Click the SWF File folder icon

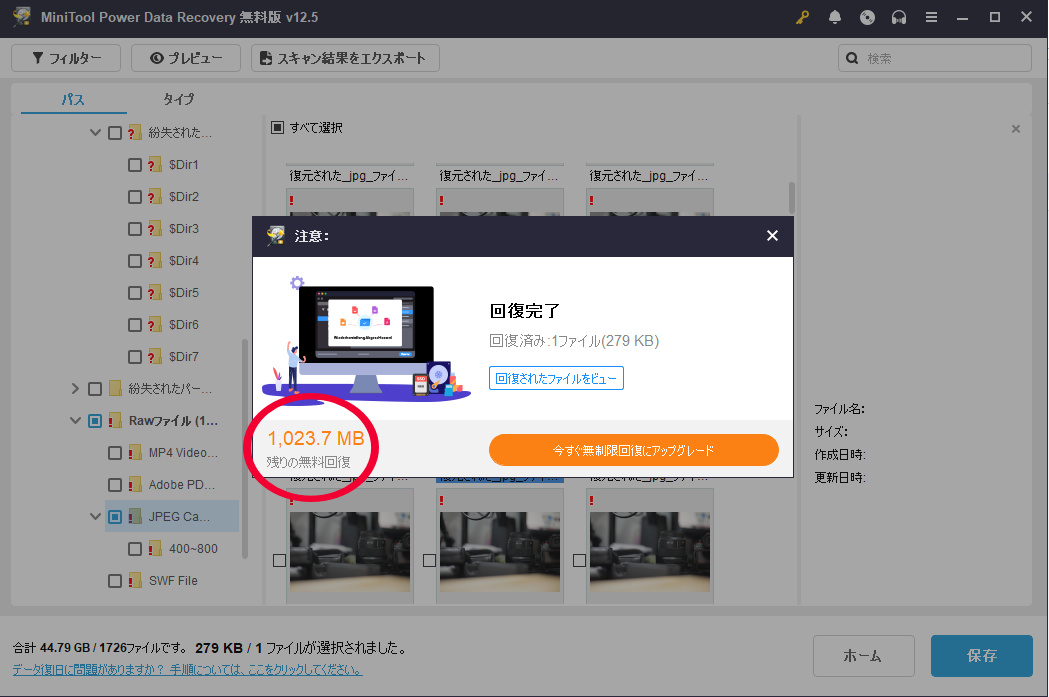pos(135,581)
